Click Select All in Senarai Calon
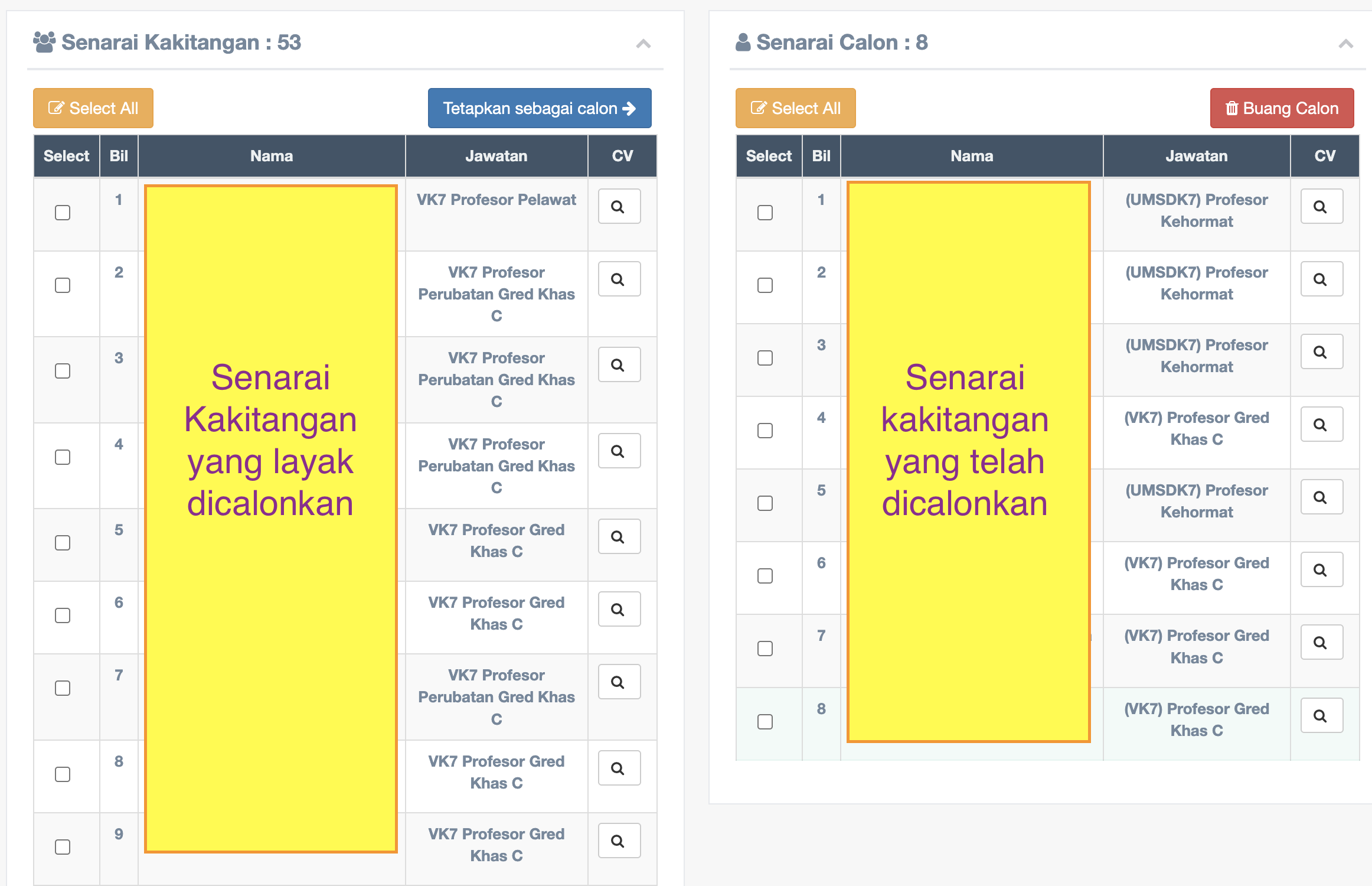This screenshot has height=886, width=1372. coord(795,108)
